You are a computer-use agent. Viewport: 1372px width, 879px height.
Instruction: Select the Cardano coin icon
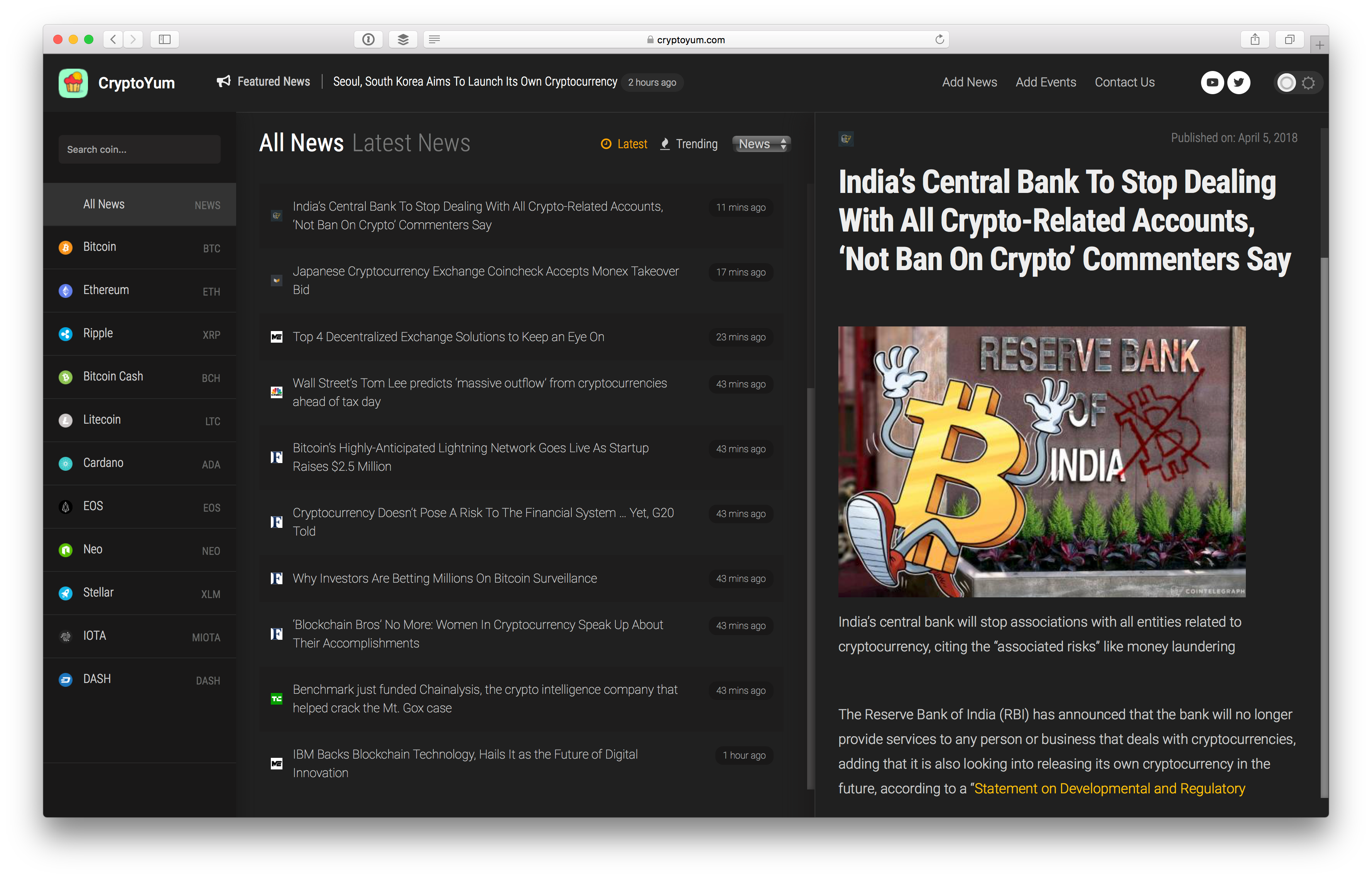pyautogui.click(x=66, y=463)
